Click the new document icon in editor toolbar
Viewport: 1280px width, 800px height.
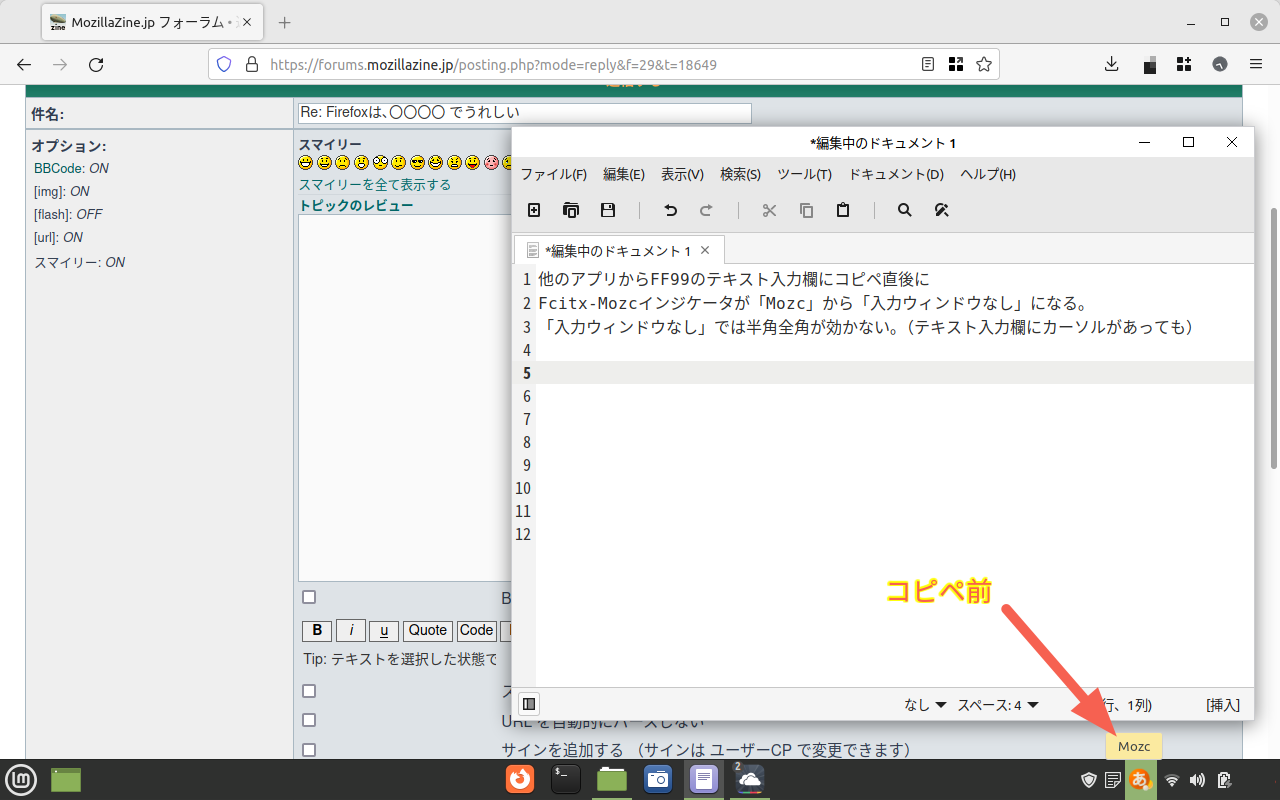point(534,210)
